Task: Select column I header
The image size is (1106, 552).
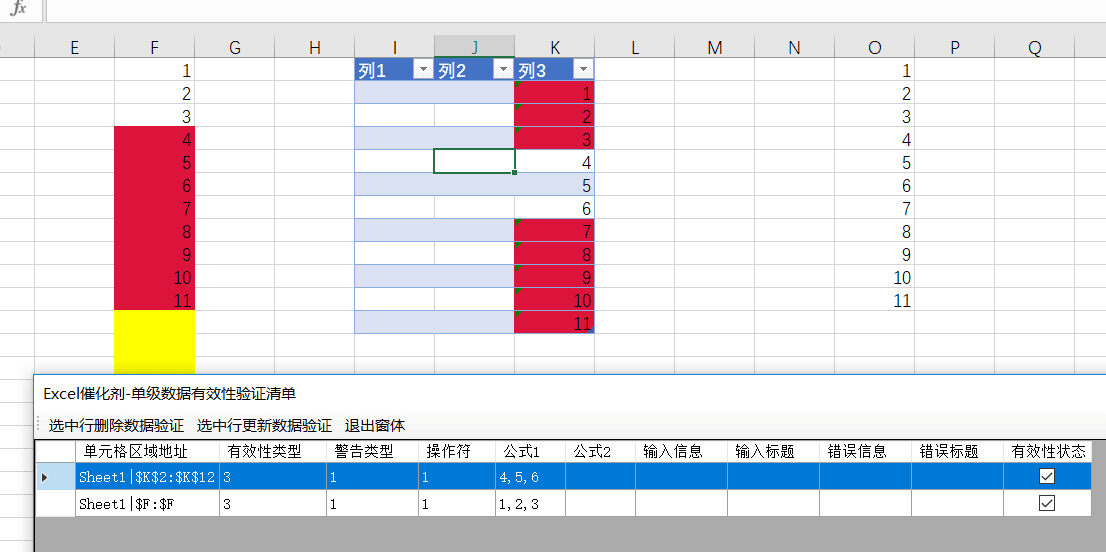Action: pos(394,47)
